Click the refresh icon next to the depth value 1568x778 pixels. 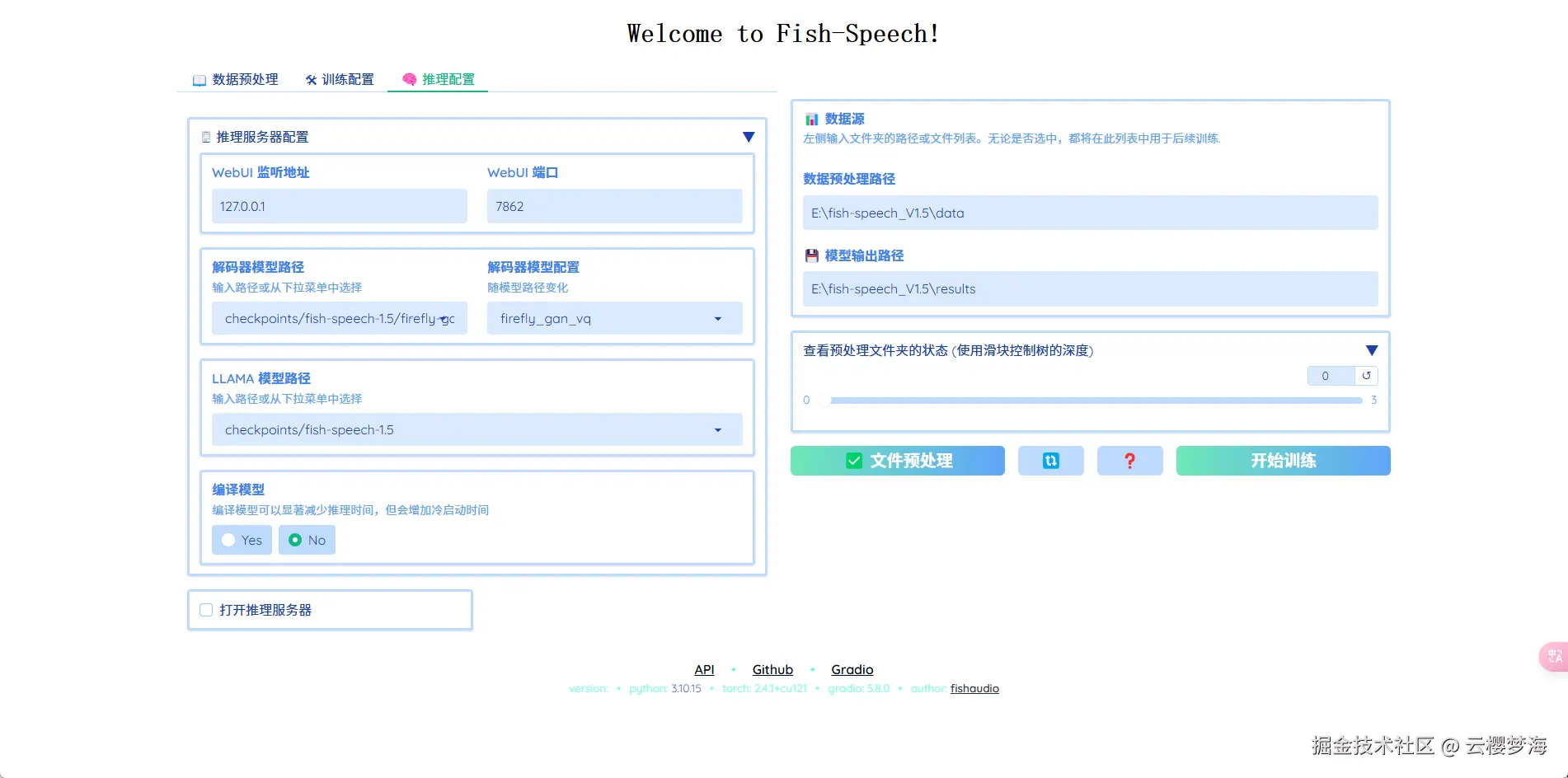tap(1368, 376)
